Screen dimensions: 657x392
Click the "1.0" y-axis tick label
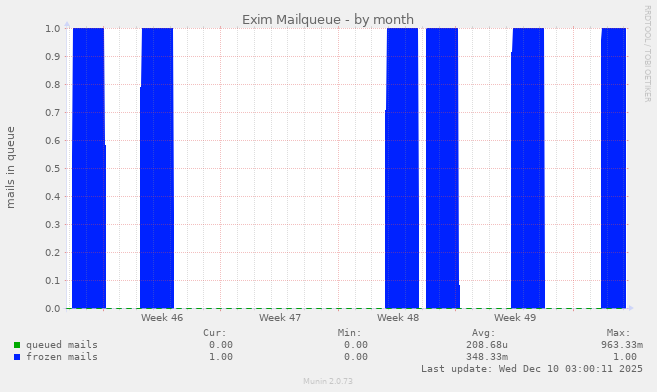click(53, 28)
